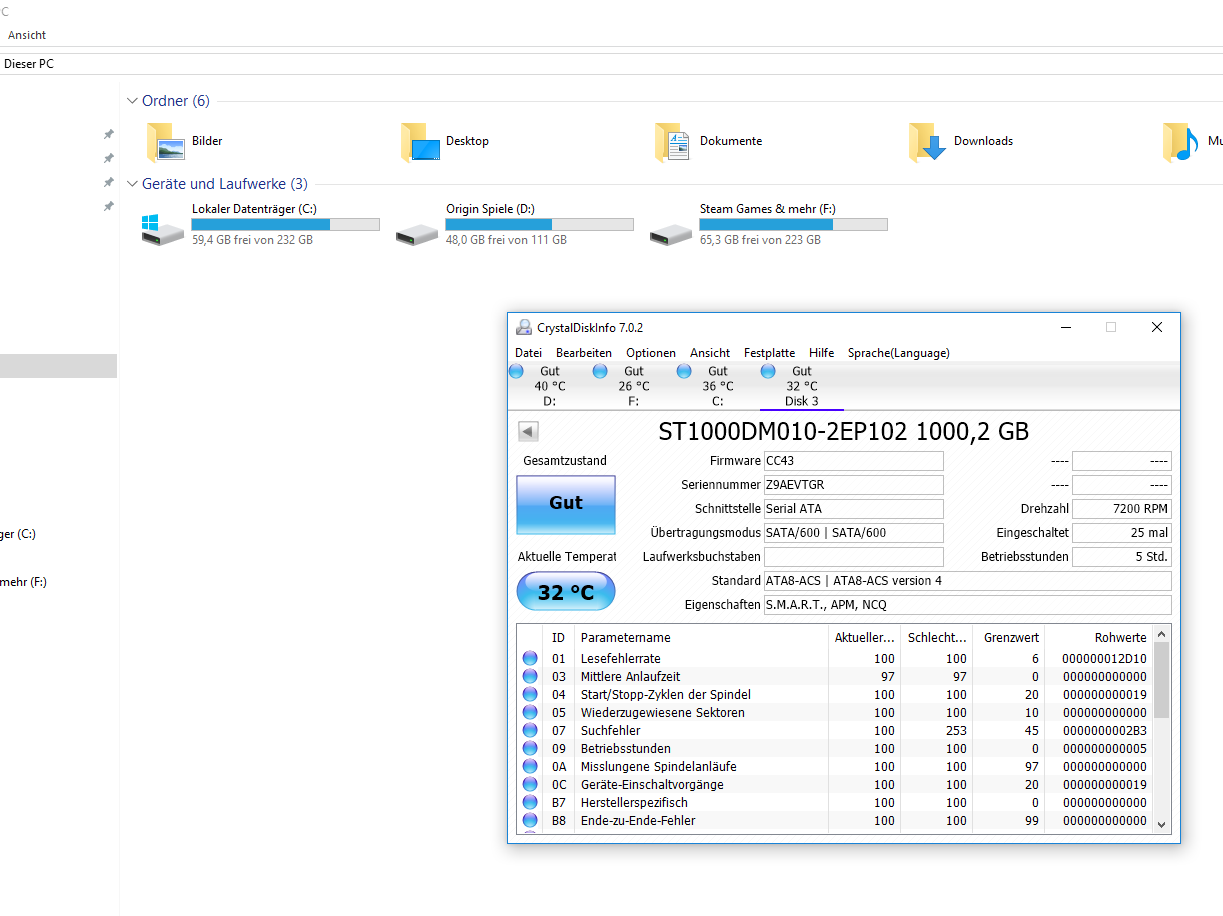Click health orb above drive F: tab
Screen dimensions: 1223x916
pos(600,371)
